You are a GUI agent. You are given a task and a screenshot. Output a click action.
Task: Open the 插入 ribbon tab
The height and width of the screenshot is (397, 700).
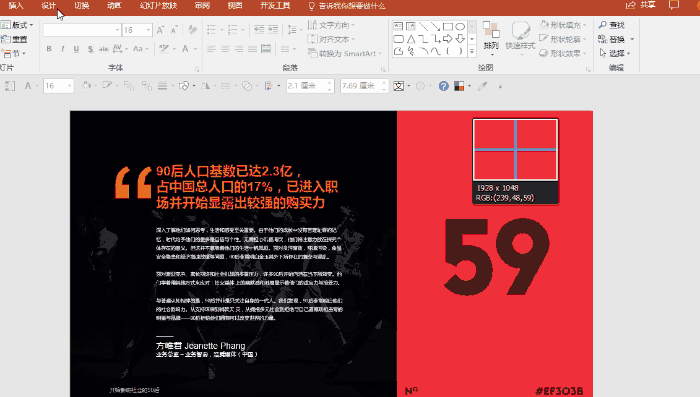point(16,5)
